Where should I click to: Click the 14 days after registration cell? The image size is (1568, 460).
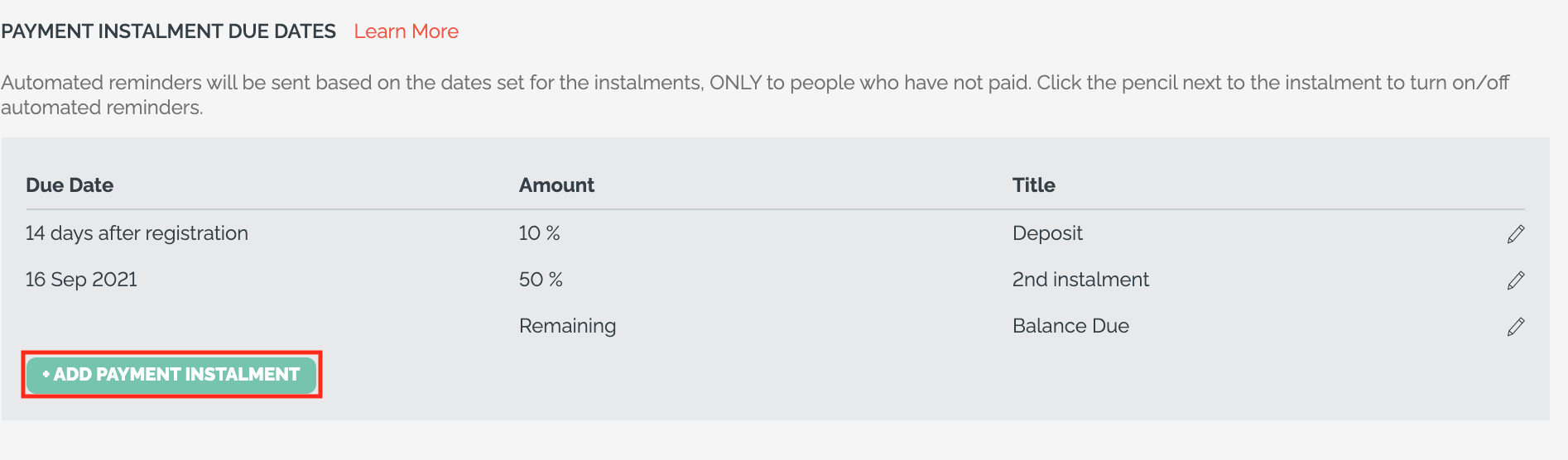click(137, 233)
